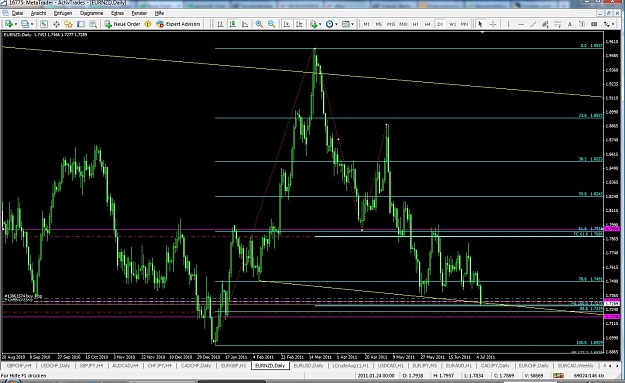The height and width of the screenshot is (383, 625).
Task: Select M5 timeframe
Action: [x=379, y=24]
